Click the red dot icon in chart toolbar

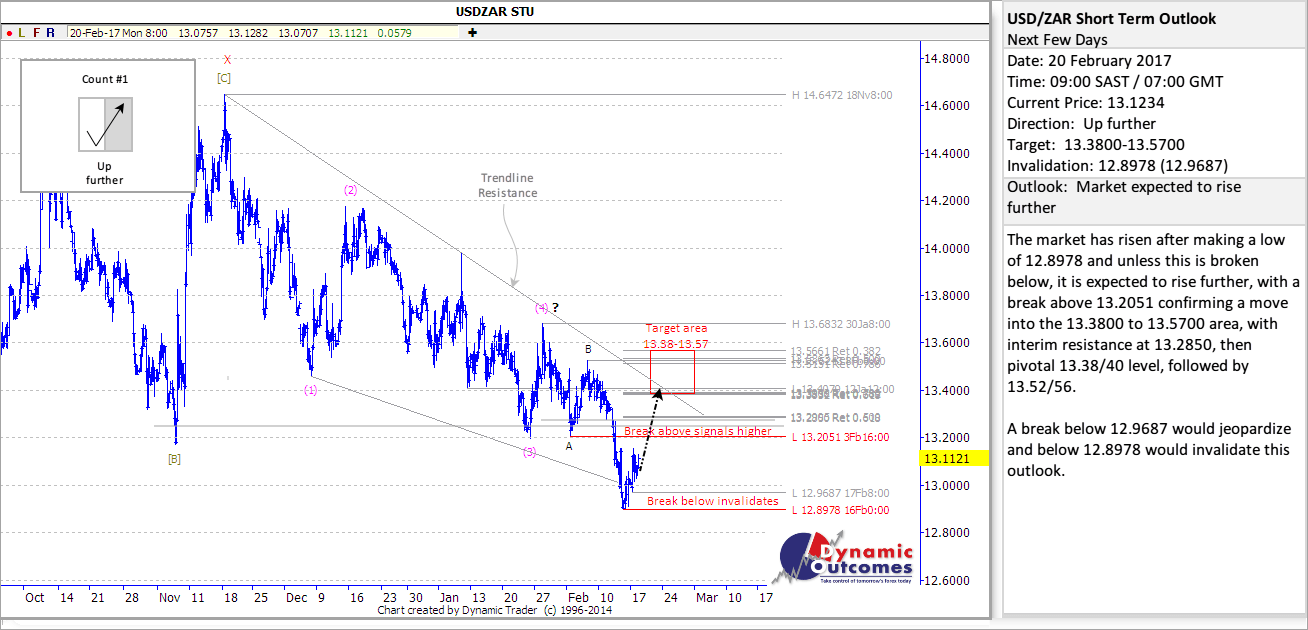tap(8, 32)
